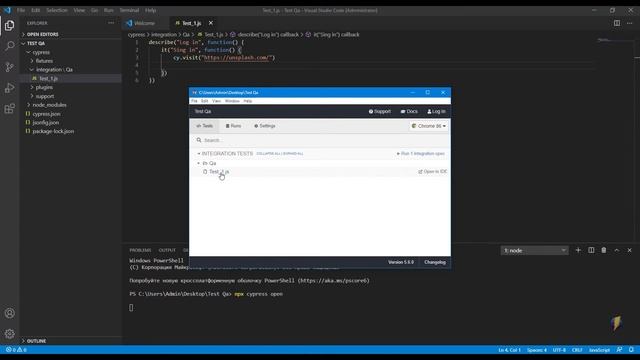The height and width of the screenshot is (360, 640).
Task: Open the Source Control view
Action: point(9,67)
